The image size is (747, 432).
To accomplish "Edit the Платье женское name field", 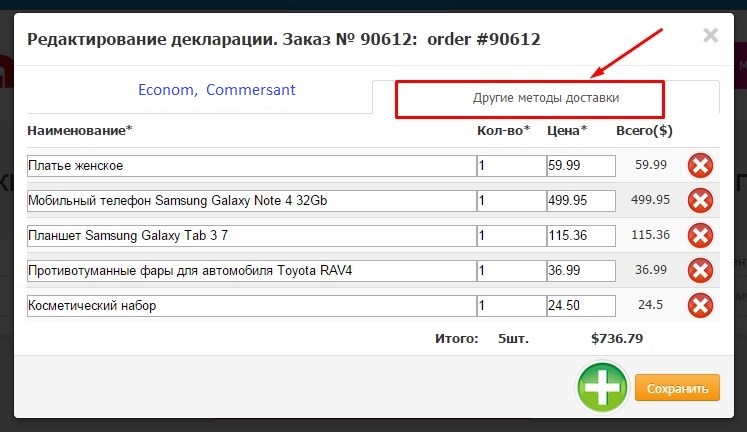I will click(x=251, y=165).
